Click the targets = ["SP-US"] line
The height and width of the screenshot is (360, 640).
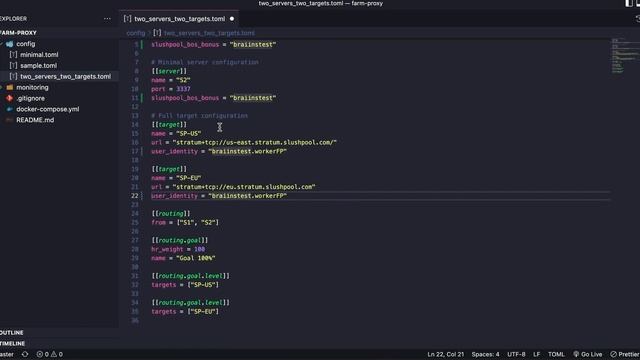pos(185,285)
